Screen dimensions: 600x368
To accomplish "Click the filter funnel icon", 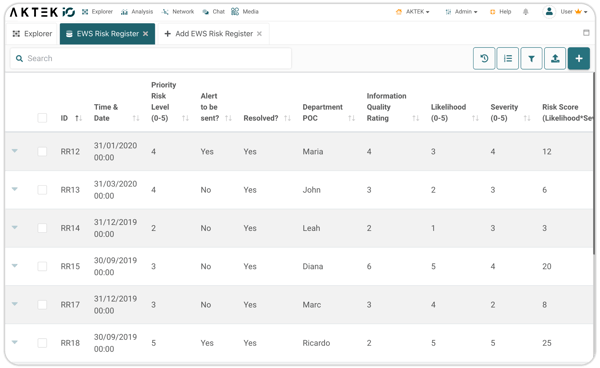I will pos(532,59).
